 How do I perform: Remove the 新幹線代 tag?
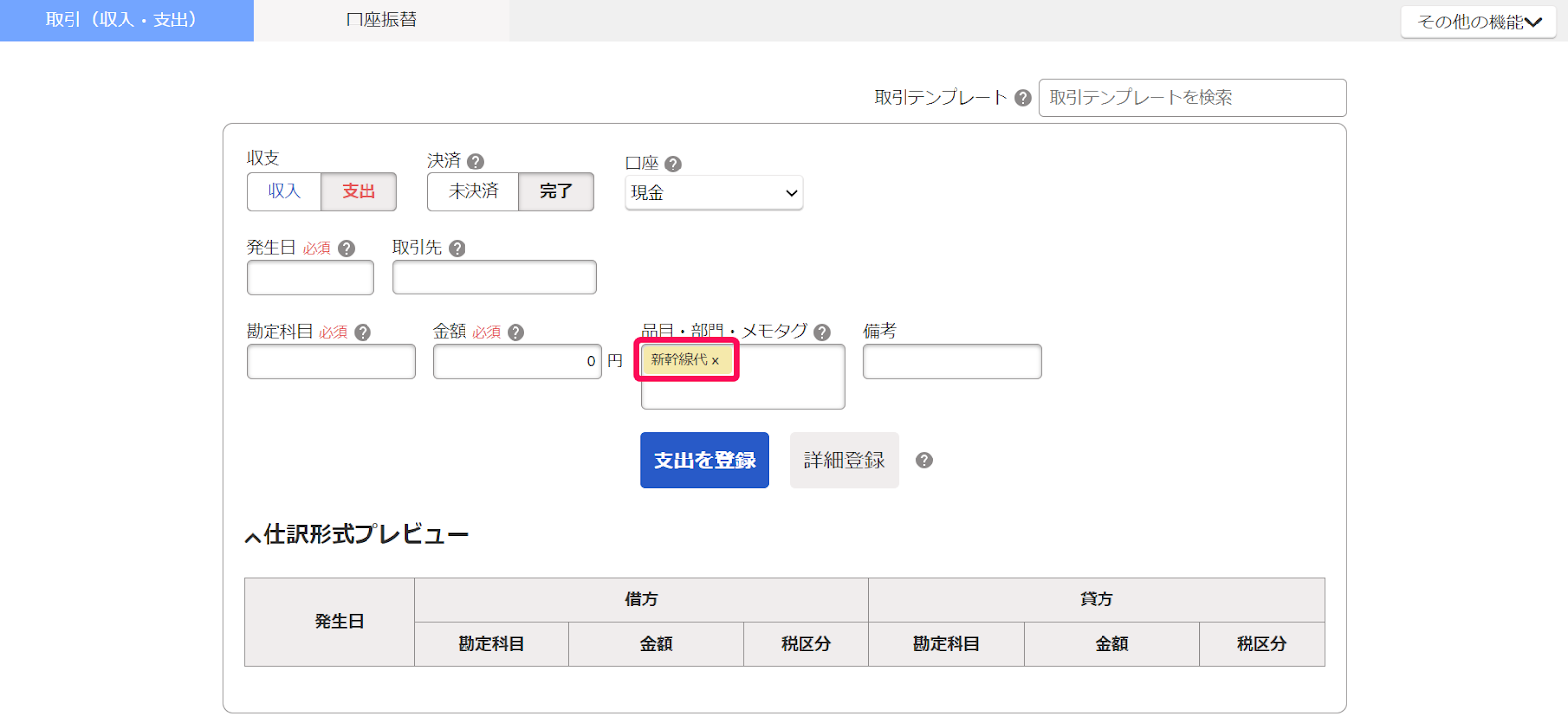coord(715,361)
